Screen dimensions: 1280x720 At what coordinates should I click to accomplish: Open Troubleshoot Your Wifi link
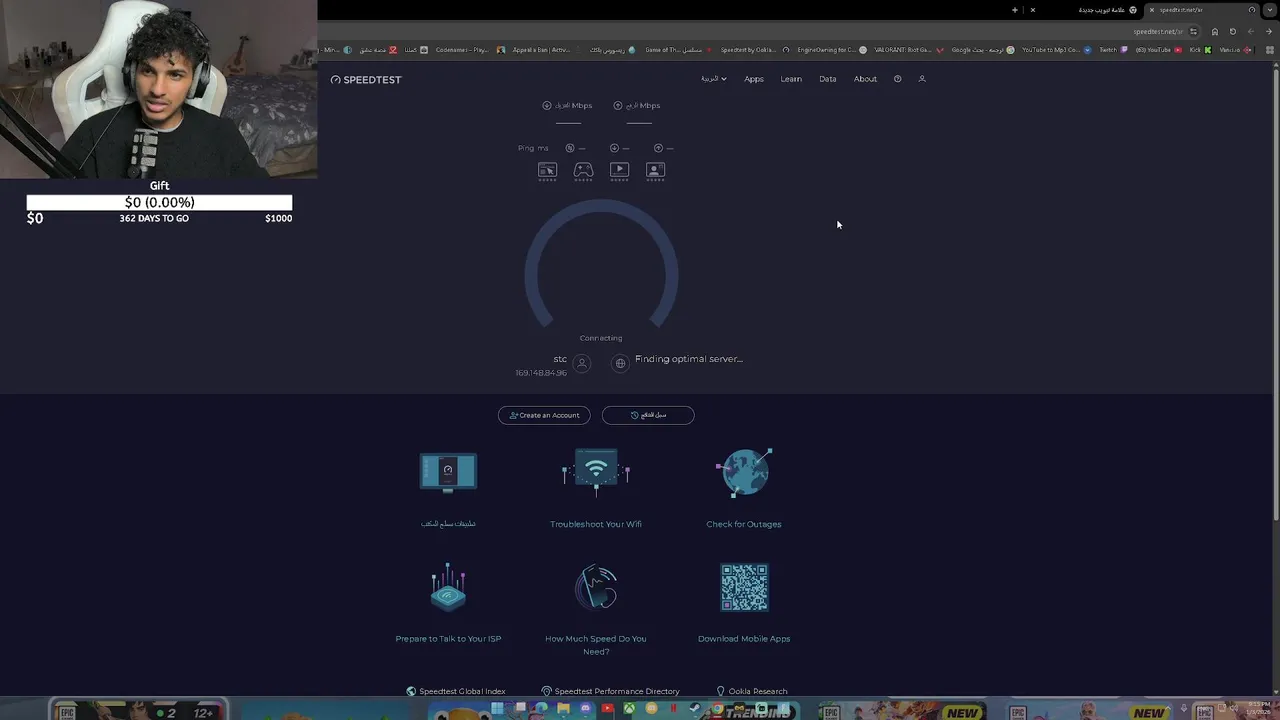(x=596, y=524)
